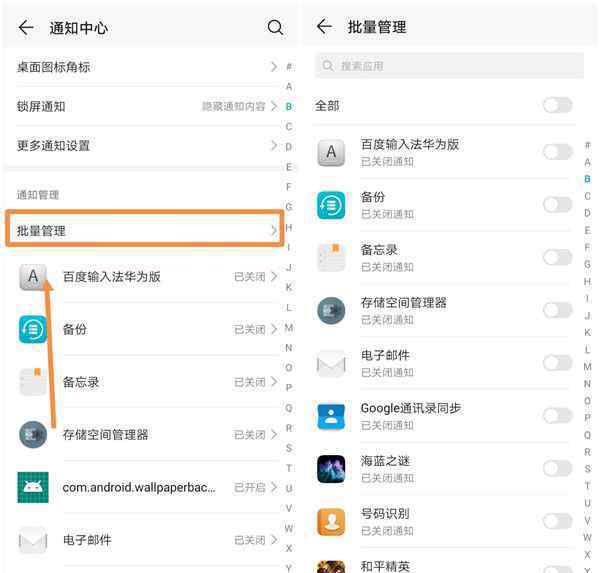
Task: Focus the 搜索应用 search field
Action: 449,66
